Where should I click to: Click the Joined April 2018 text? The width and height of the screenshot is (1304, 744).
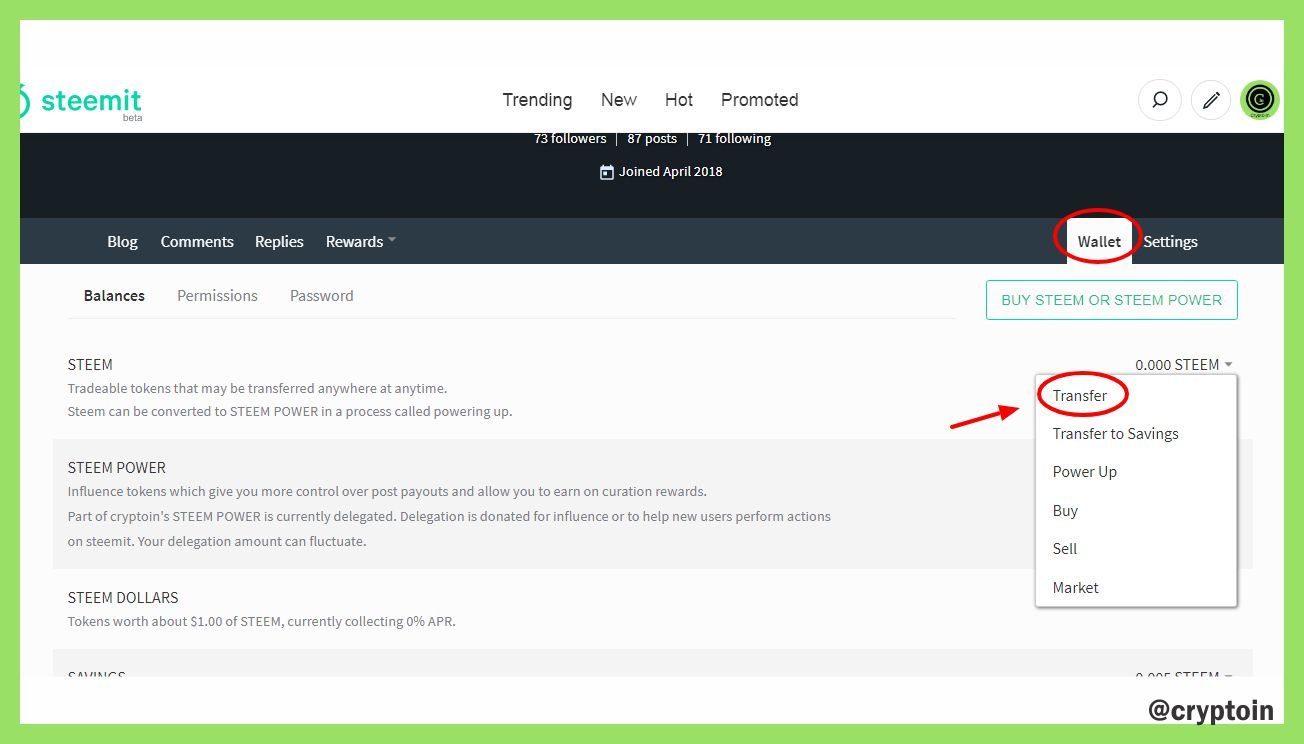(x=670, y=171)
